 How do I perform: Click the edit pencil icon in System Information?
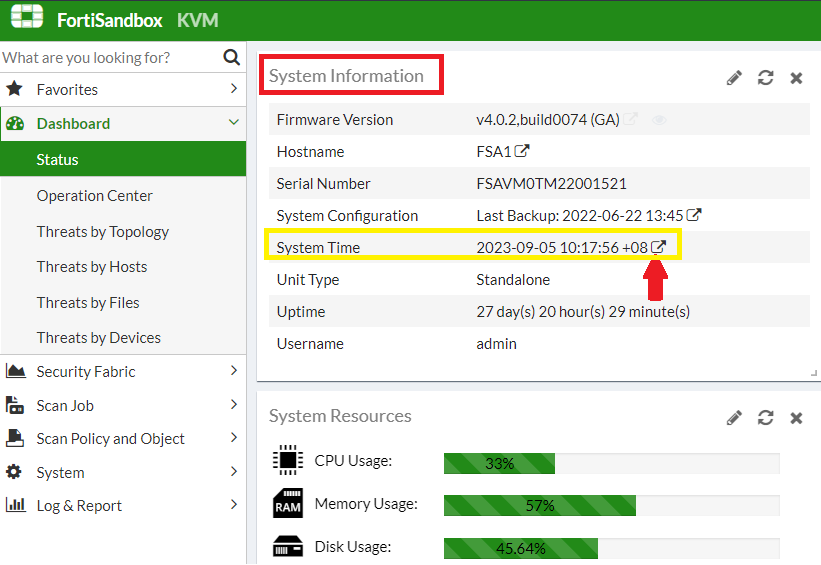coord(734,78)
